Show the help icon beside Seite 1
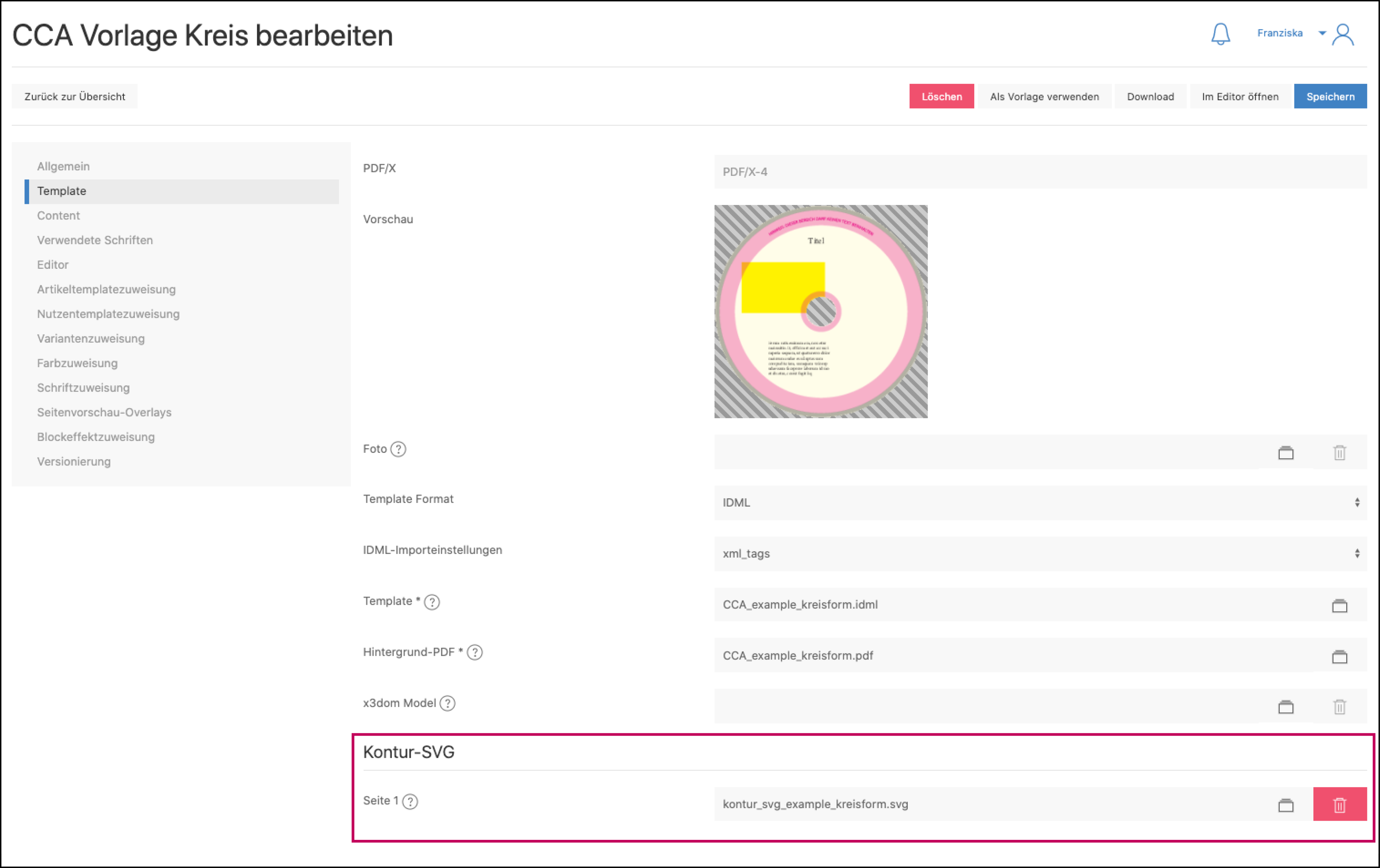 tap(410, 801)
